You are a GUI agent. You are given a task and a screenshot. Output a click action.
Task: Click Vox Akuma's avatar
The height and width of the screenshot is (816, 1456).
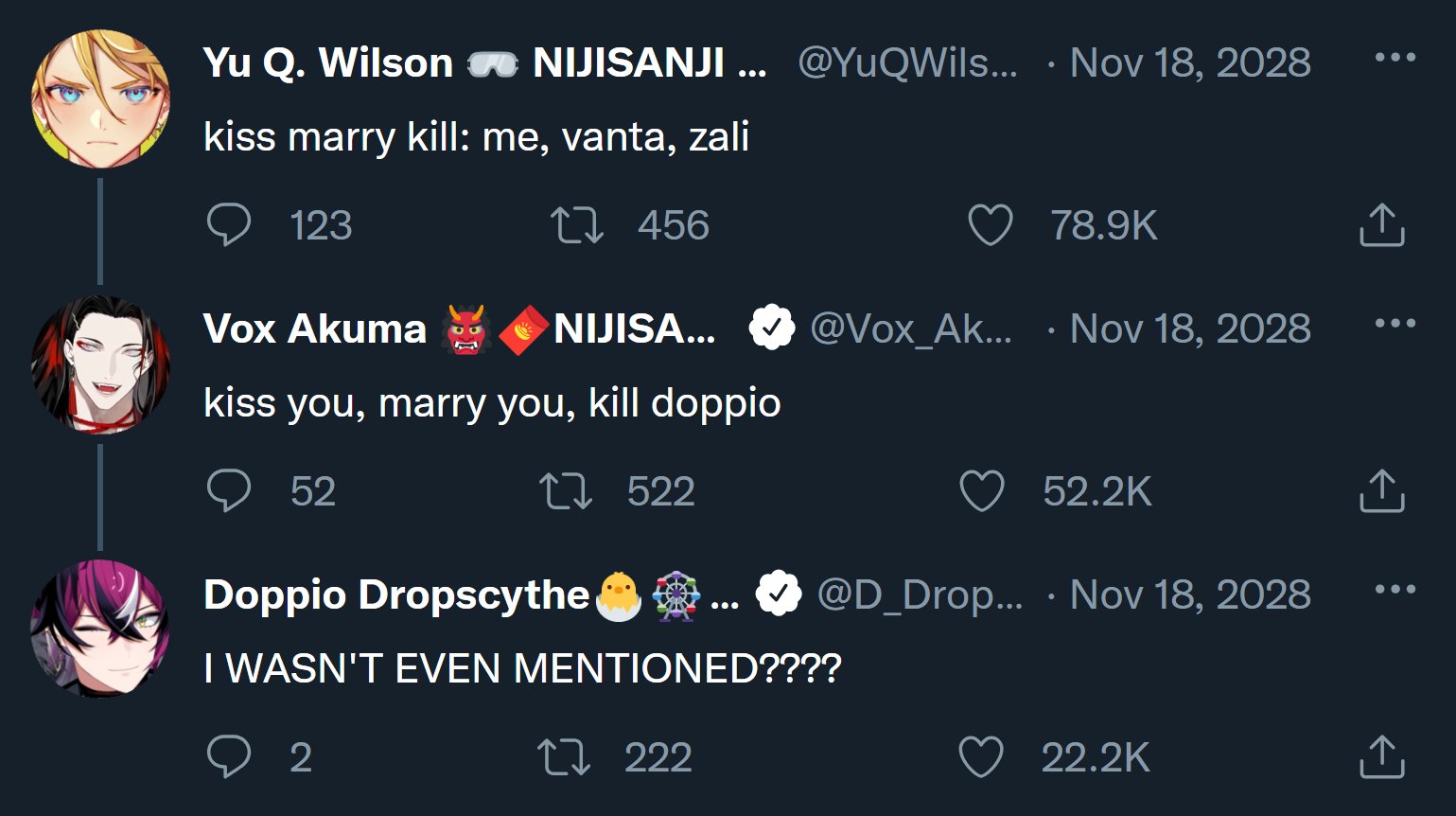[100, 365]
